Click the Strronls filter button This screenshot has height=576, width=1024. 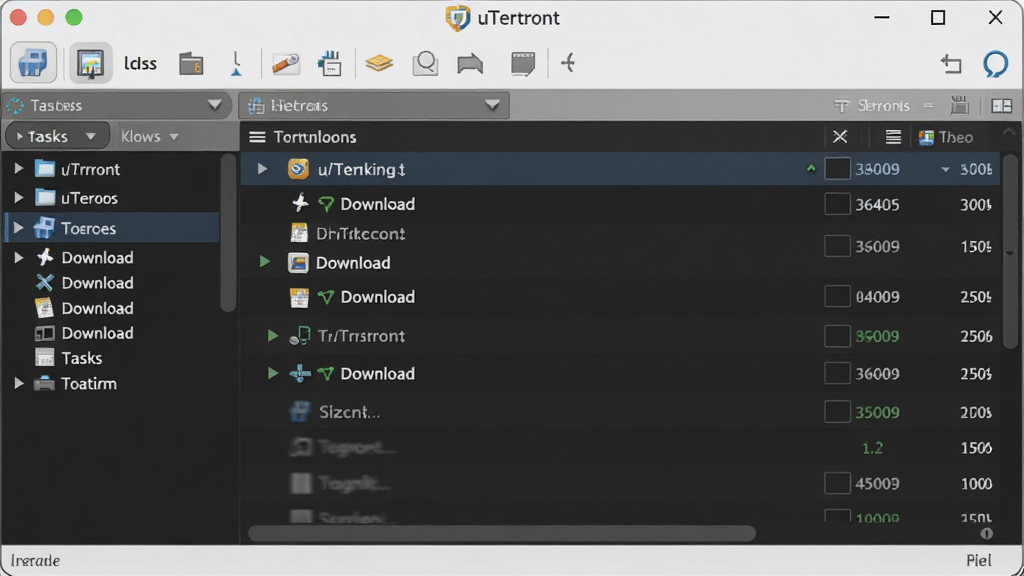coord(872,105)
